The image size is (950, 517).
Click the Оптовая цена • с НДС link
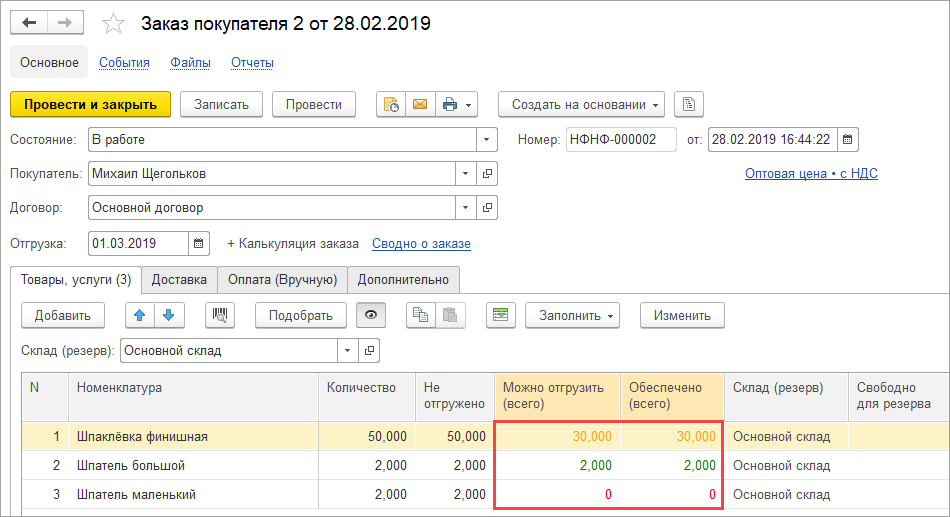[811, 173]
